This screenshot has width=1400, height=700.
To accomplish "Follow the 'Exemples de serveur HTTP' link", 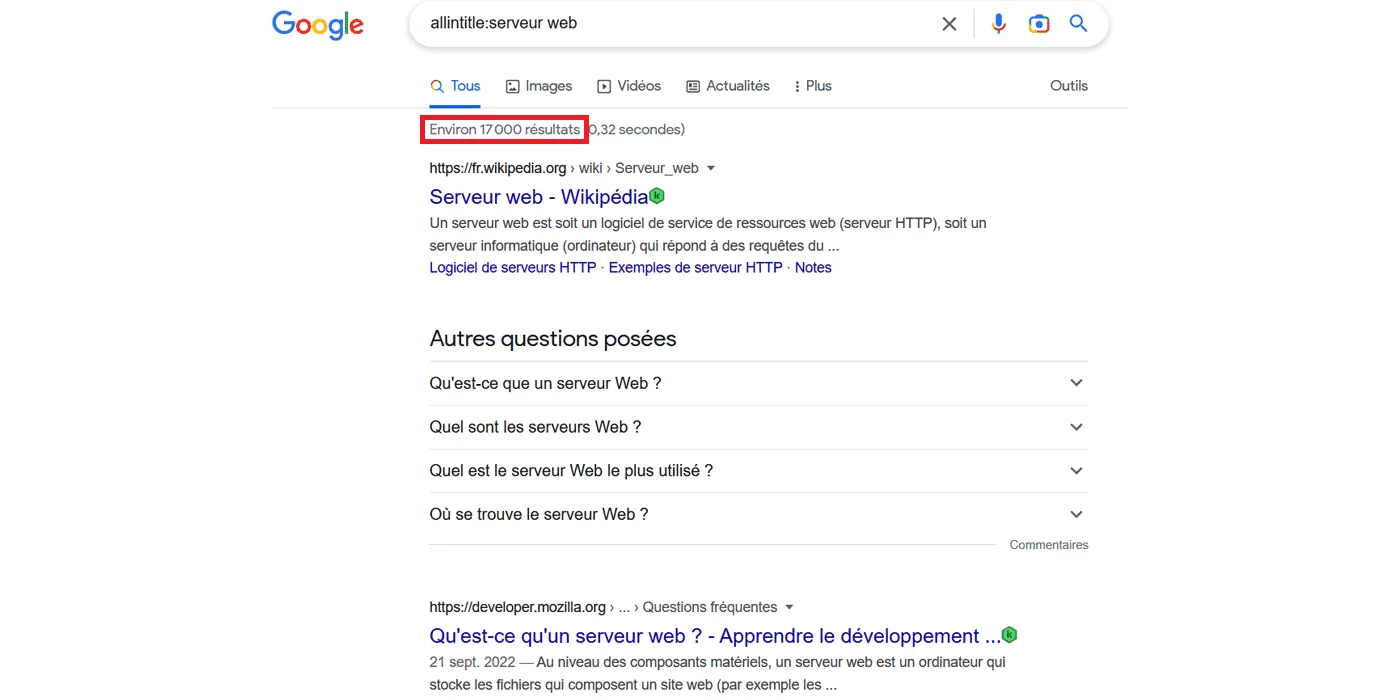I will pyautogui.click(x=695, y=267).
